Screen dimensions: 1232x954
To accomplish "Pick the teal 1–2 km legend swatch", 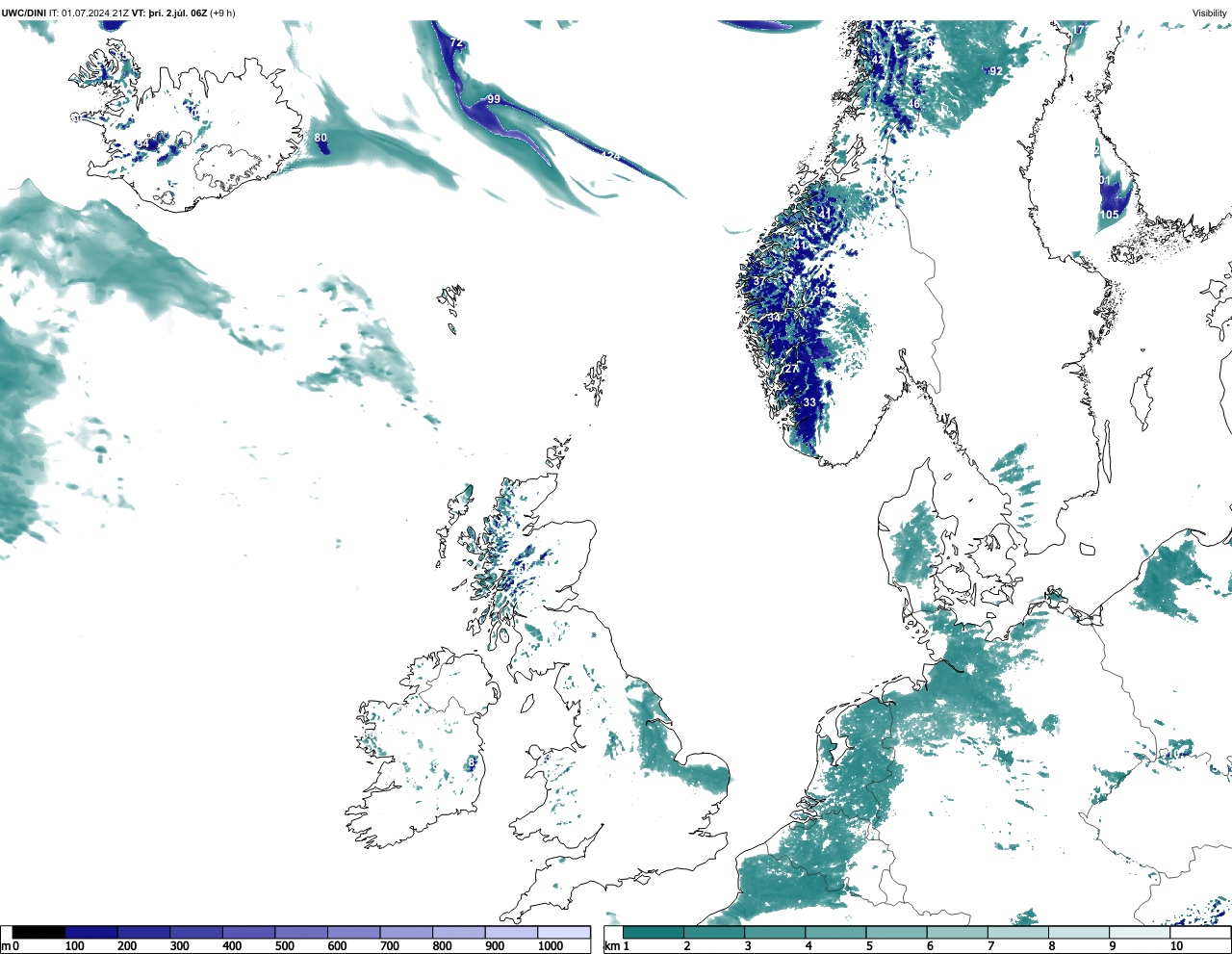I will tap(654, 933).
